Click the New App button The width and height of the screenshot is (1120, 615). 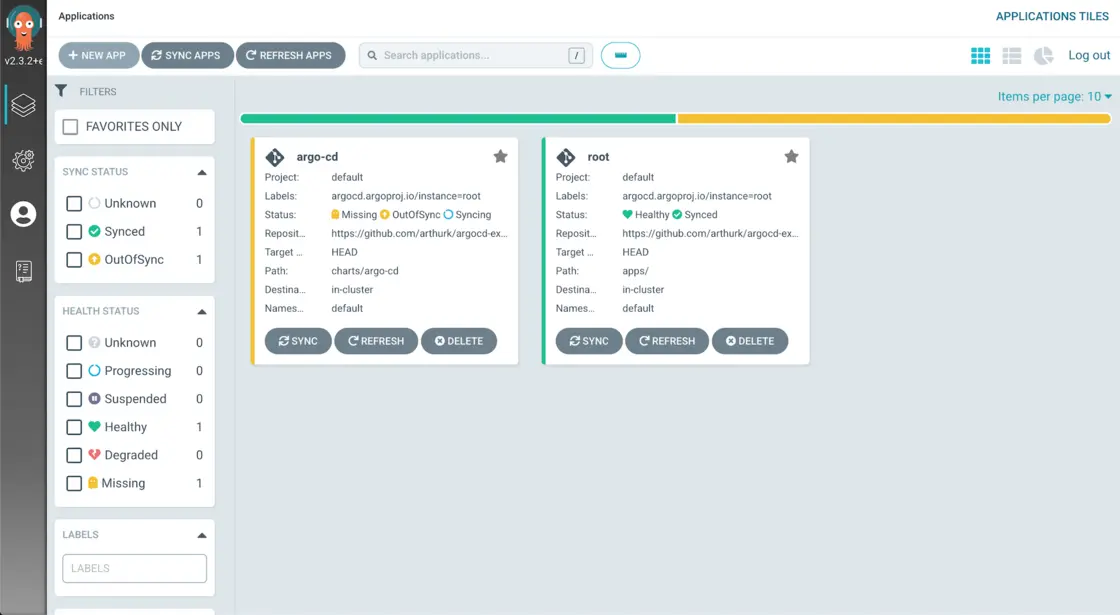coord(98,56)
